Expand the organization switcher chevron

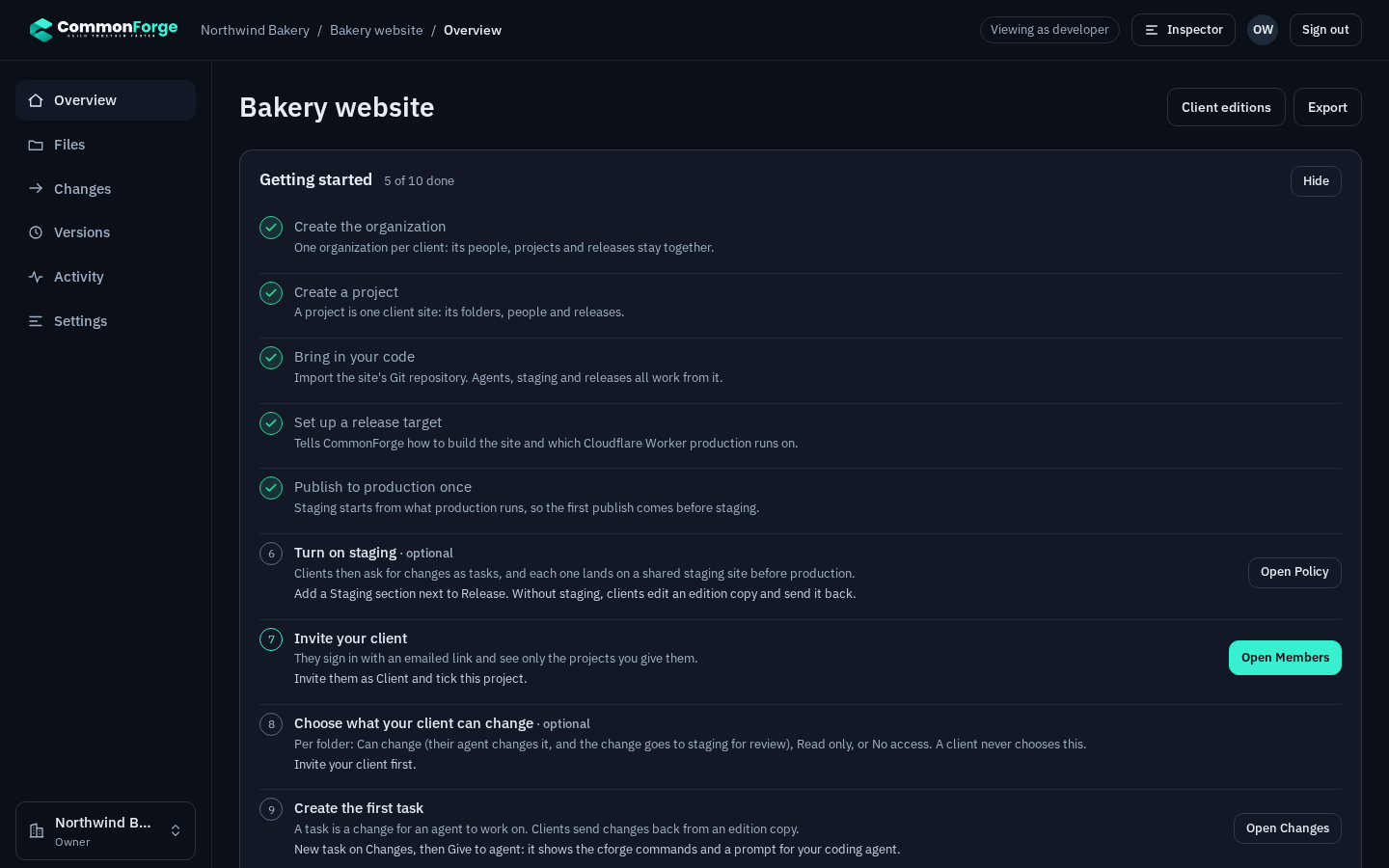[176, 830]
